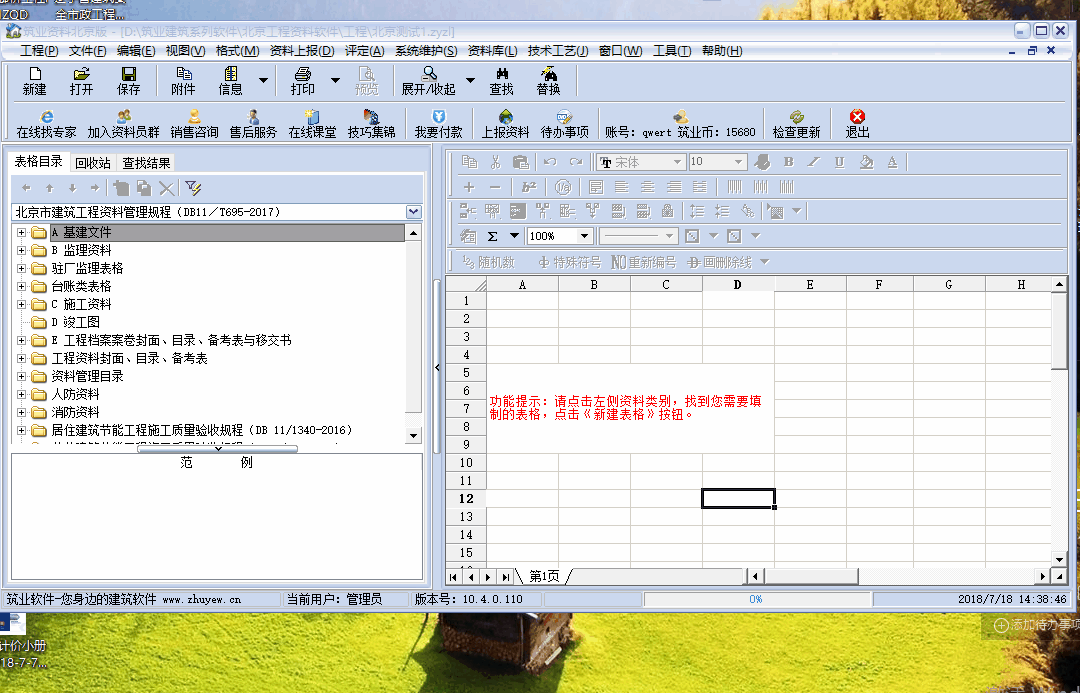Open the 100% zoom dropdown

(x=585, y=236)
